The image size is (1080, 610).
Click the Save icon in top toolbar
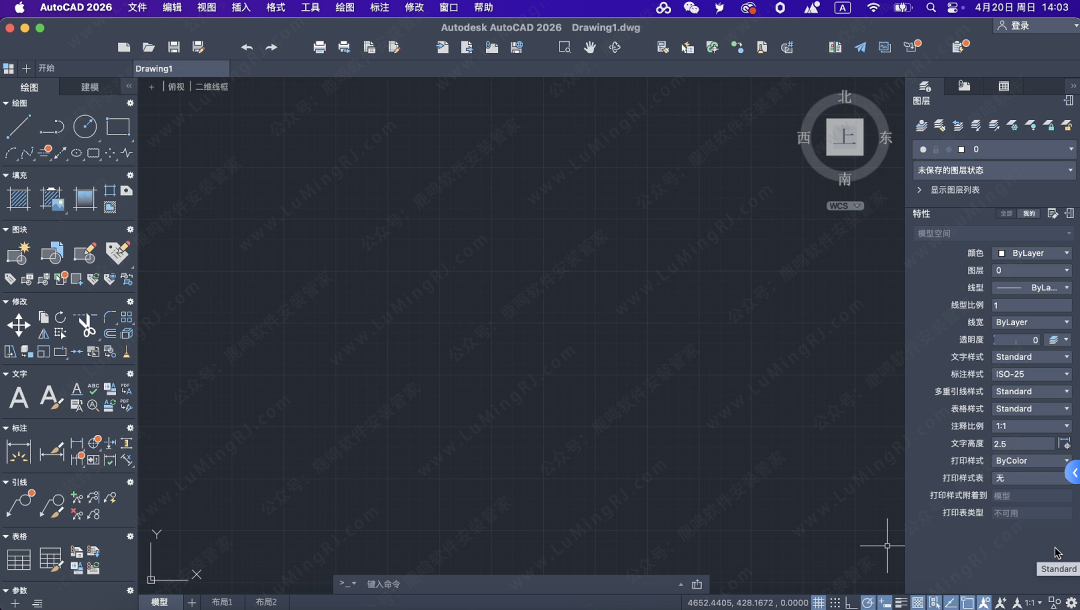[174, 47]
